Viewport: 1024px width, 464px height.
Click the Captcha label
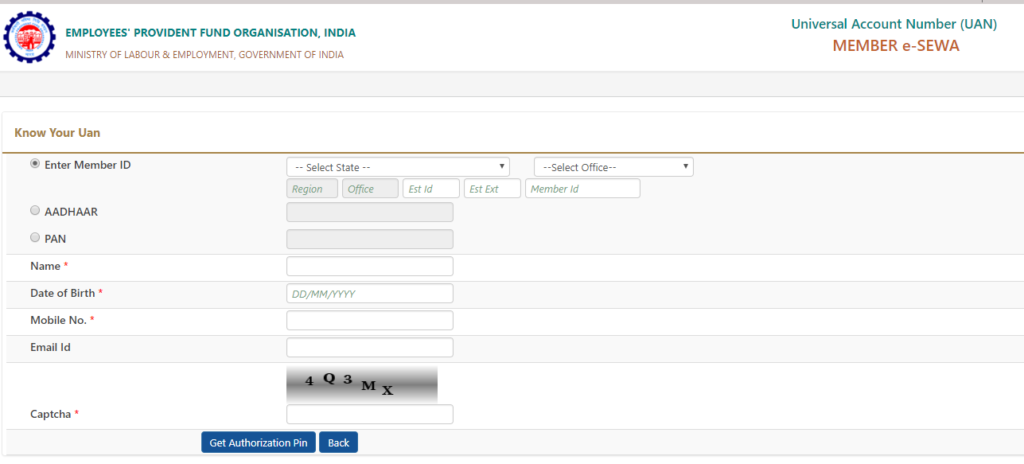click(50, 414)
